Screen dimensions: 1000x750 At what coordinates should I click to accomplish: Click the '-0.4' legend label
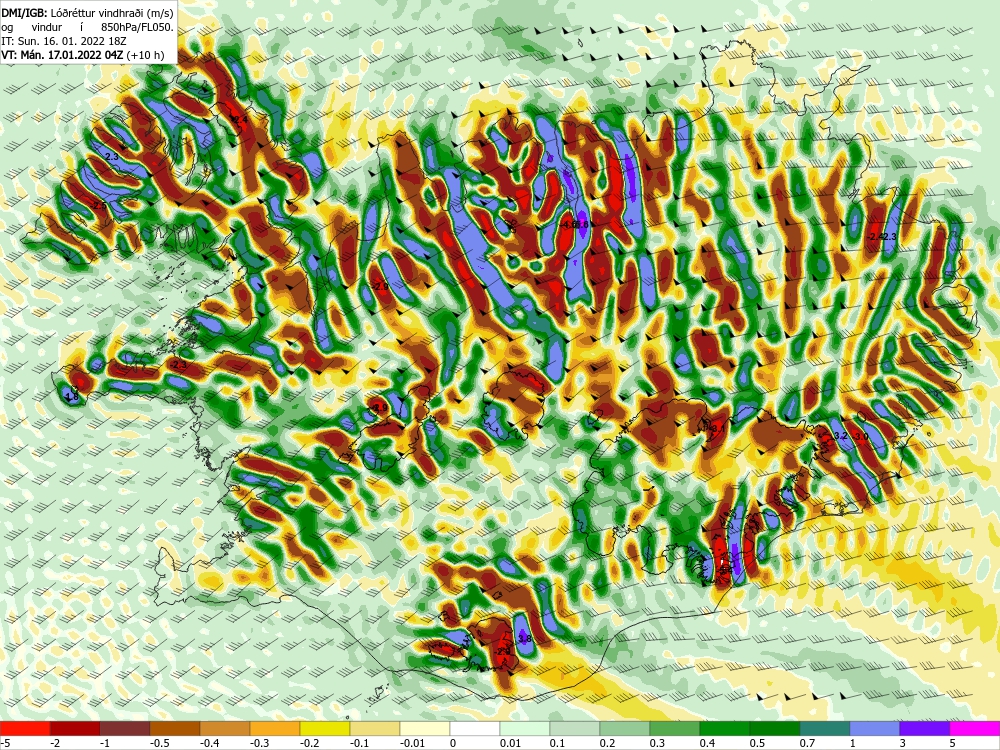(208, 743)
